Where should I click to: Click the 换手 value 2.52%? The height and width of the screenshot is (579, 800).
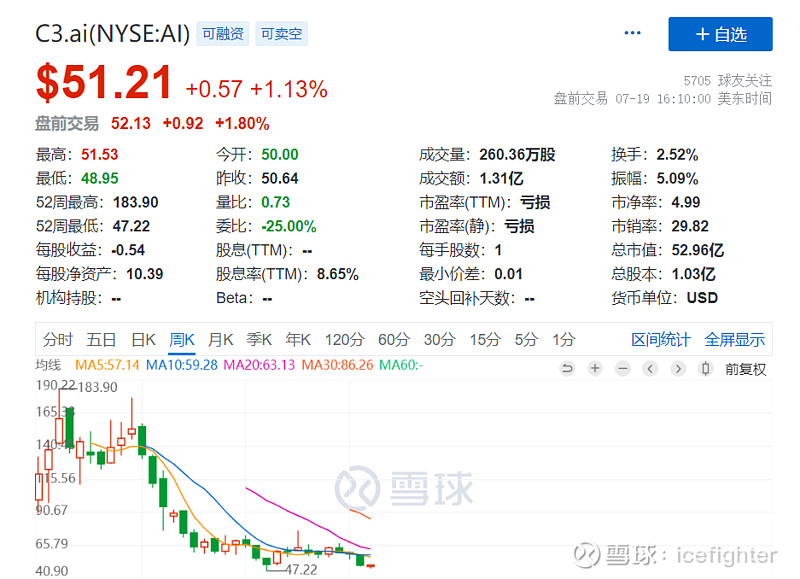coord(677,155)
